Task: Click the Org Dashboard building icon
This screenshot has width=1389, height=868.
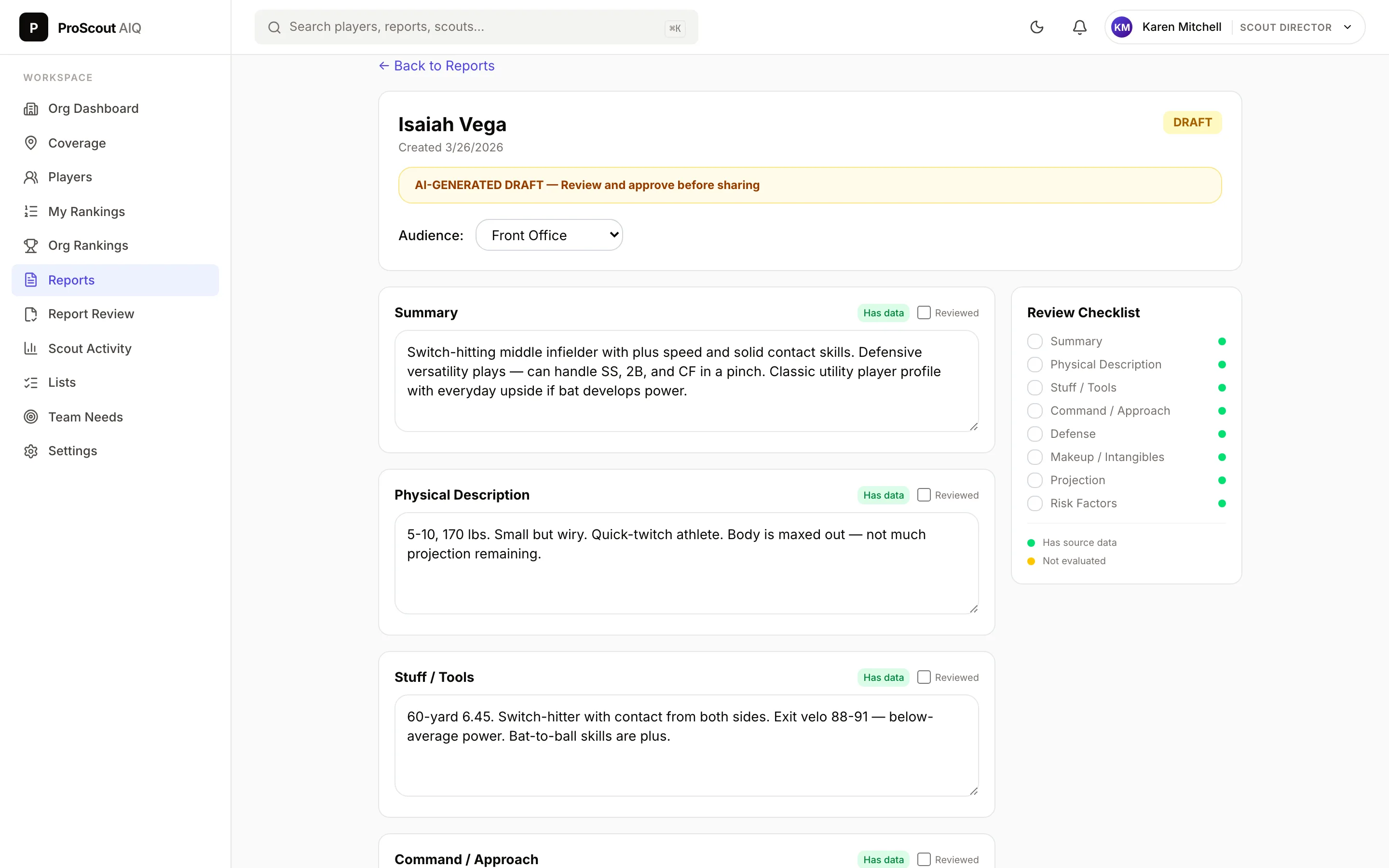Action: click(31, 108)
